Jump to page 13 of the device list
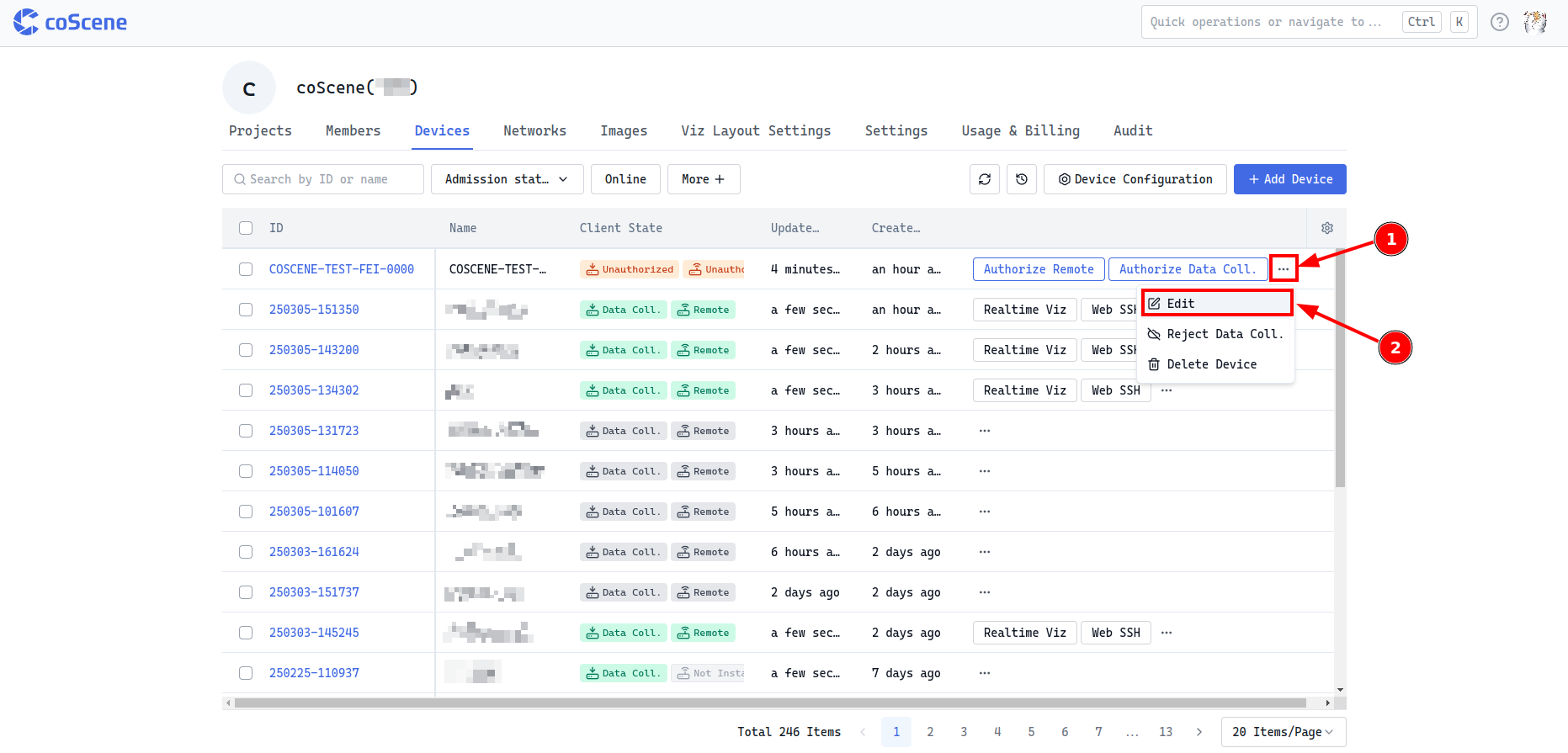This screenshot has height=753, width=1568. pyautogui.click(x=1166, y=732)
